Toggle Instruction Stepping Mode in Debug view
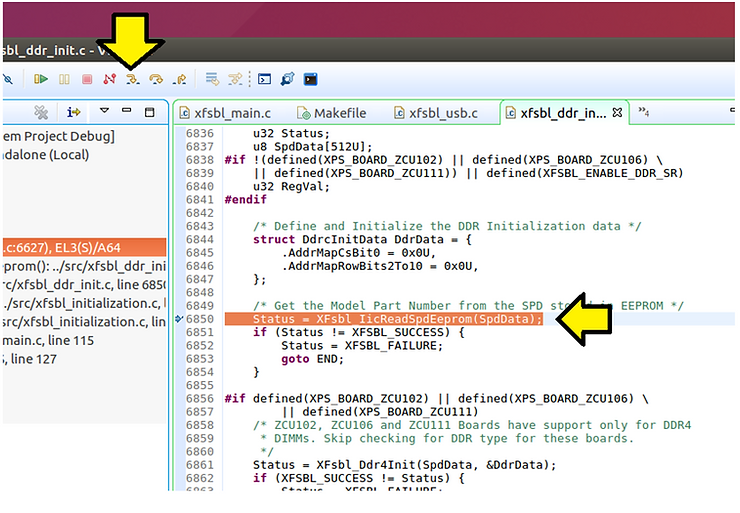This screenshot has height=513, width=740. pyautogui.click(x=74, y=112)
